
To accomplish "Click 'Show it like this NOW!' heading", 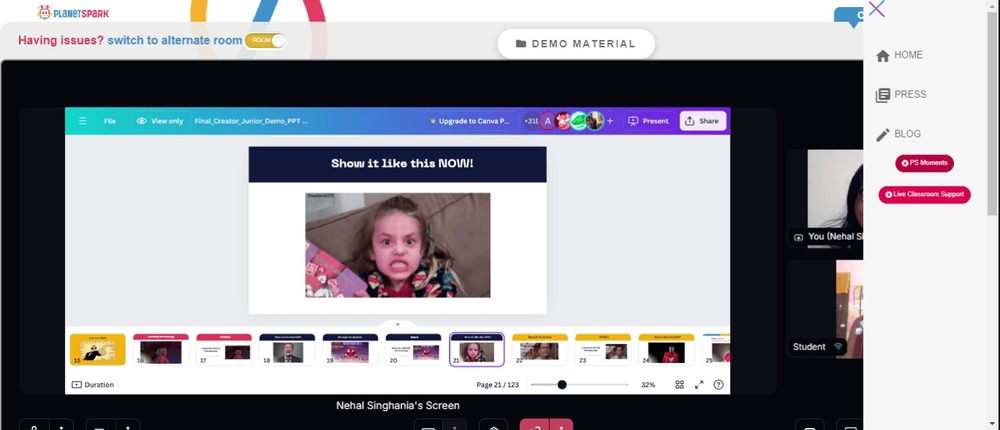I will 402,163.
